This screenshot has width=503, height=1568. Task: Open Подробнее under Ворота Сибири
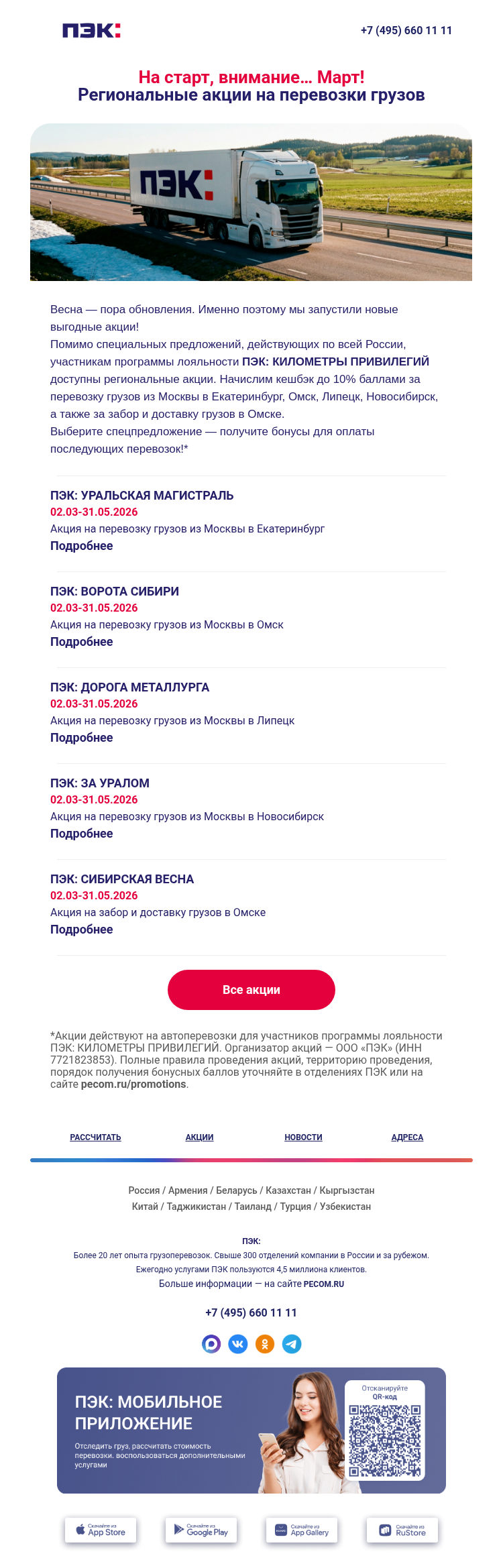tap(82, 642)
